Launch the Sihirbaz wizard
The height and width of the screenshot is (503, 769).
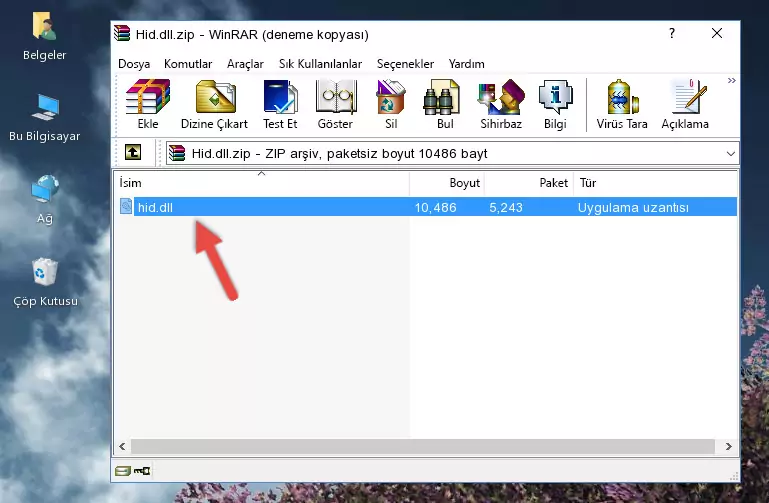click(x=501, y=104)
